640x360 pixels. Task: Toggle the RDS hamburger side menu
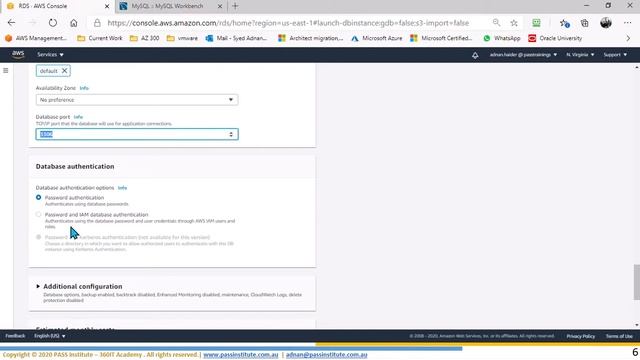[6, 71]
